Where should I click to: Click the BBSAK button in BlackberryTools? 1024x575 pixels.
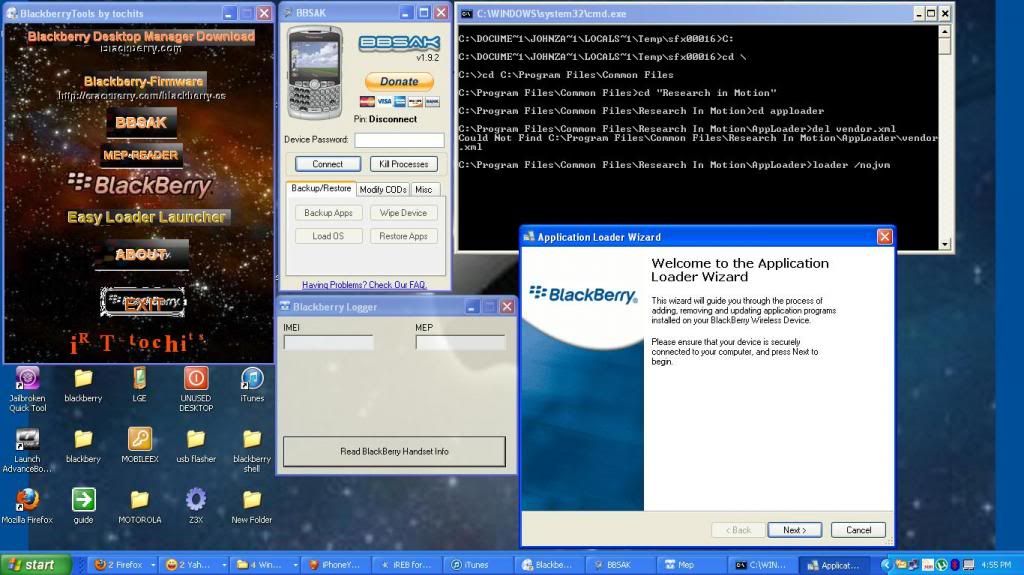click(141, 122)
